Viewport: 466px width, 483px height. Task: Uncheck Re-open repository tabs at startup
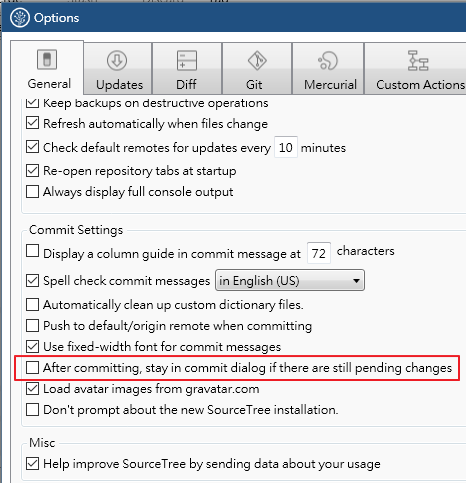click(32, 170)
